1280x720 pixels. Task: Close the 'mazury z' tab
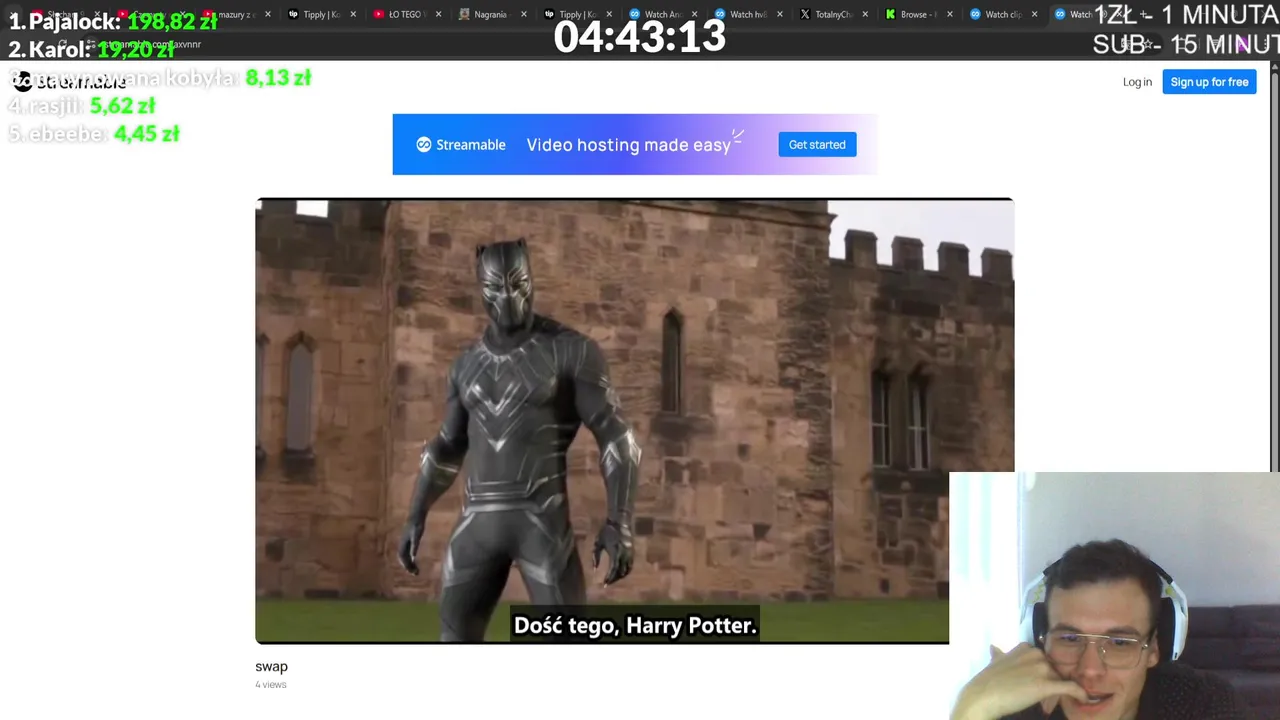pyautogui.click(x=267, y=15)
